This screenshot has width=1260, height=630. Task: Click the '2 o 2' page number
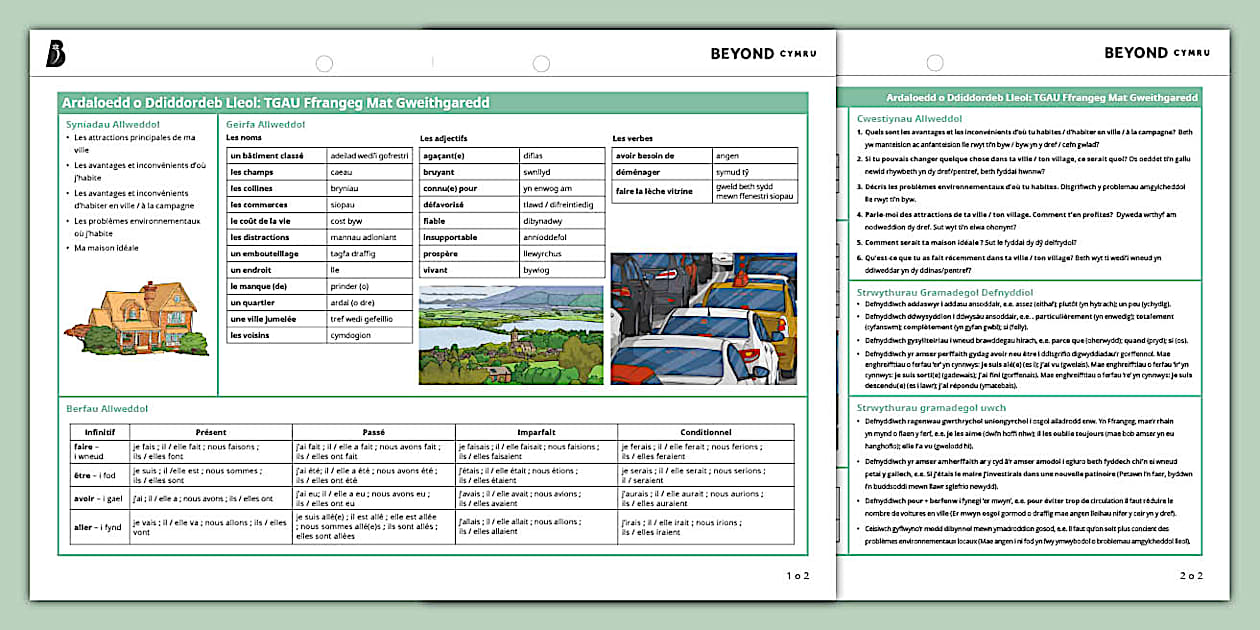[x=1191, y=575]
